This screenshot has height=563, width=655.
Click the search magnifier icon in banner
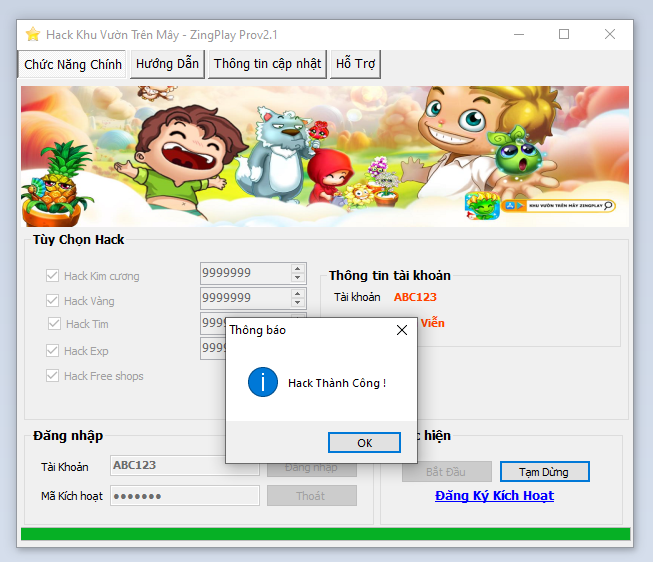coord(608,205)
